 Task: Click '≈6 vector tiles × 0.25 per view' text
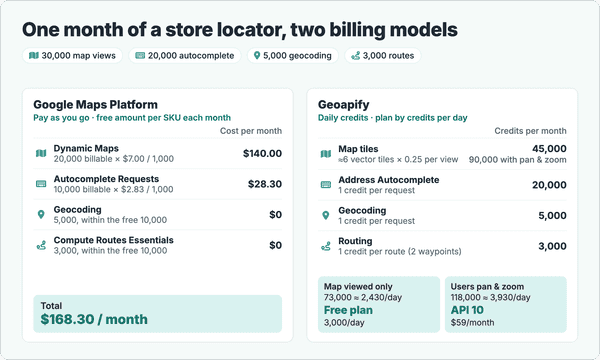[398, 160]
